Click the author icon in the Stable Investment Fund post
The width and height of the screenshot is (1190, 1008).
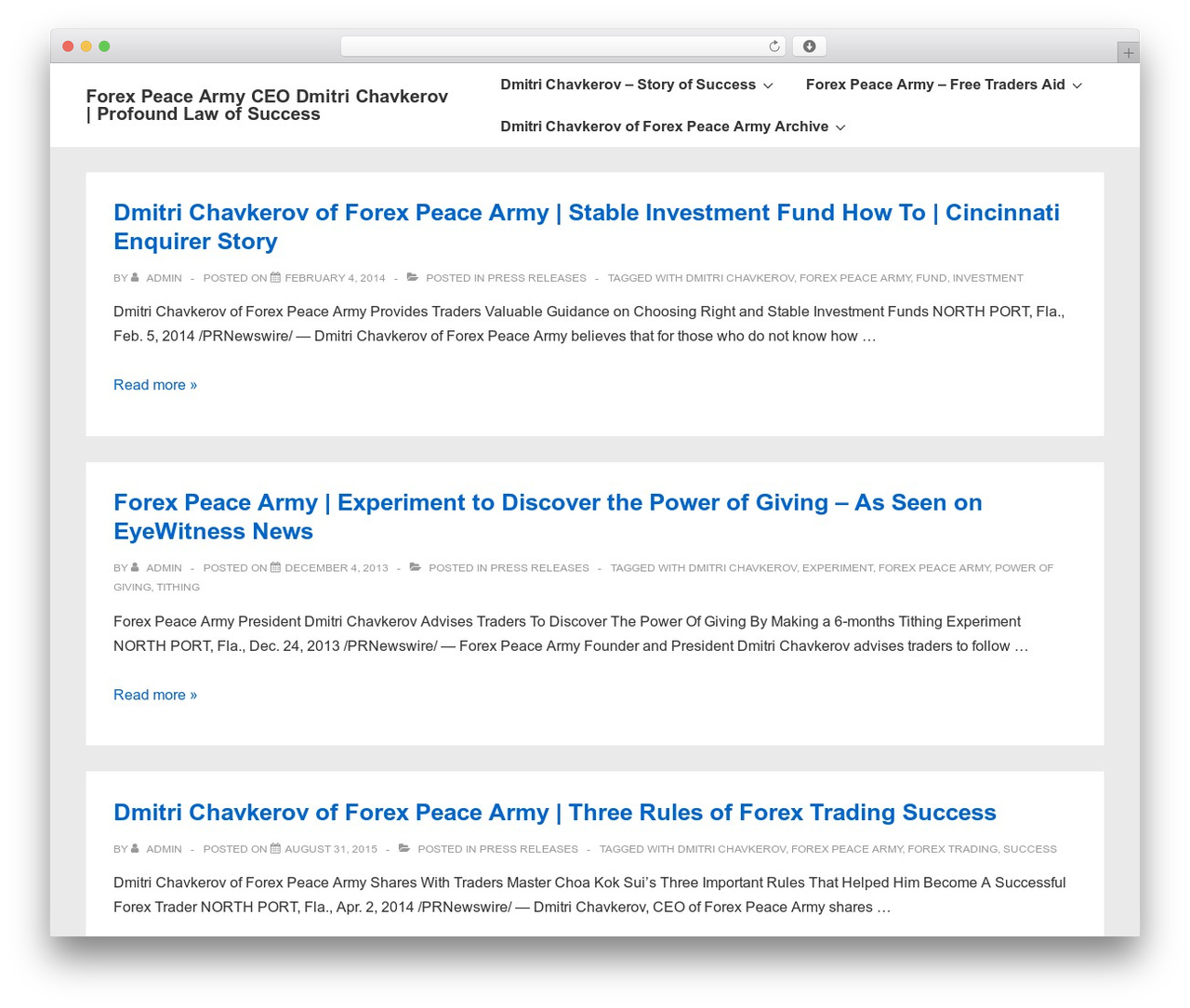tap(135, 277)
